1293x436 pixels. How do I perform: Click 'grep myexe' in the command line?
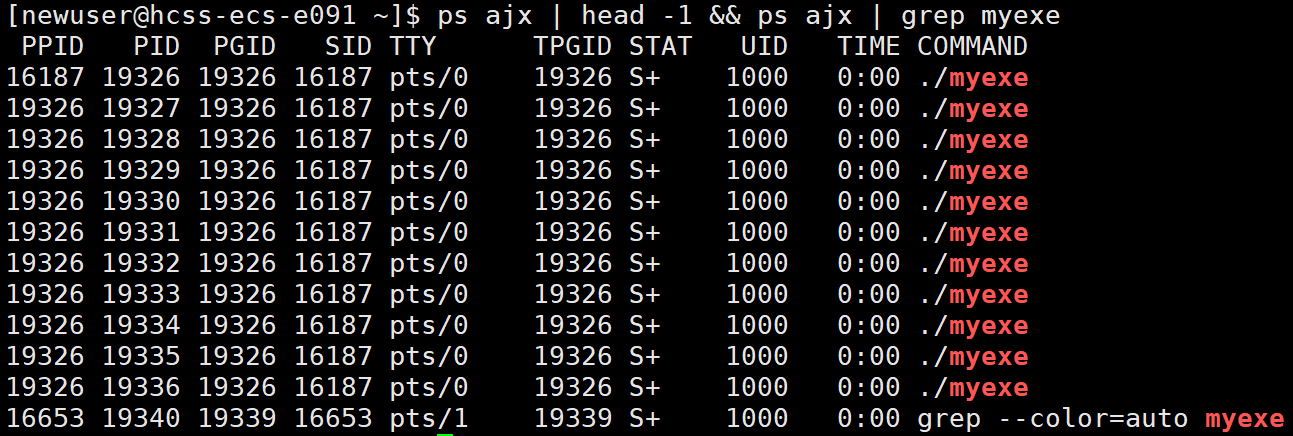tap(981, 16)
